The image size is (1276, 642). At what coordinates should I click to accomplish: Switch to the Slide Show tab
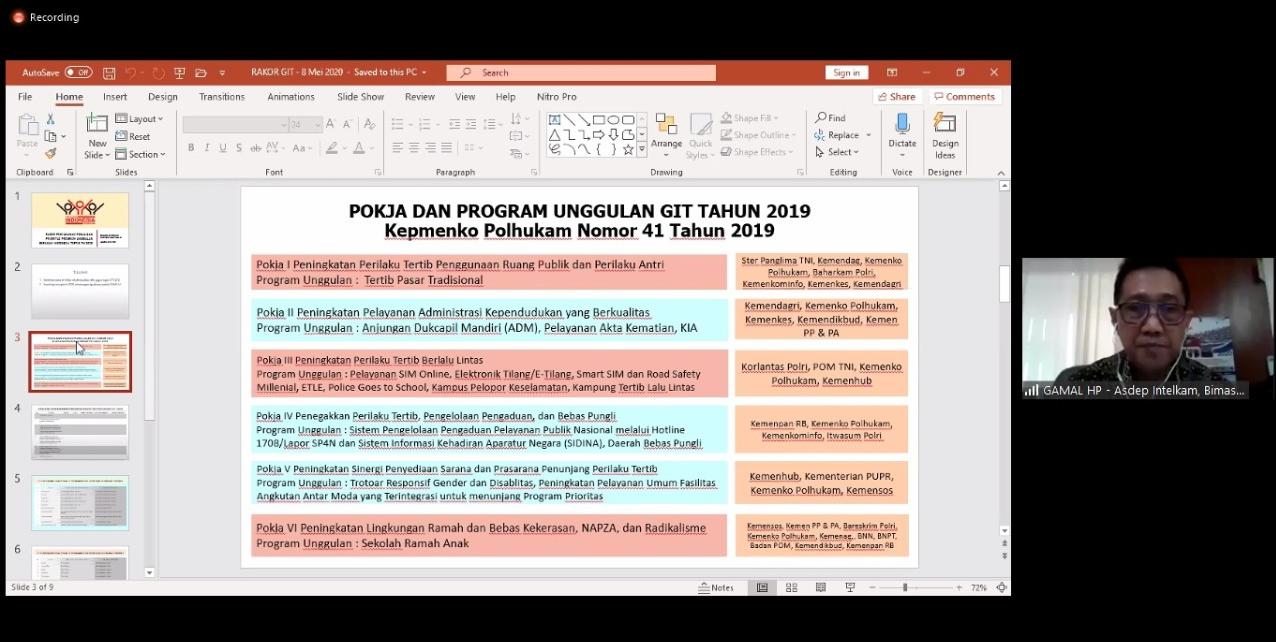click(360, 97)
